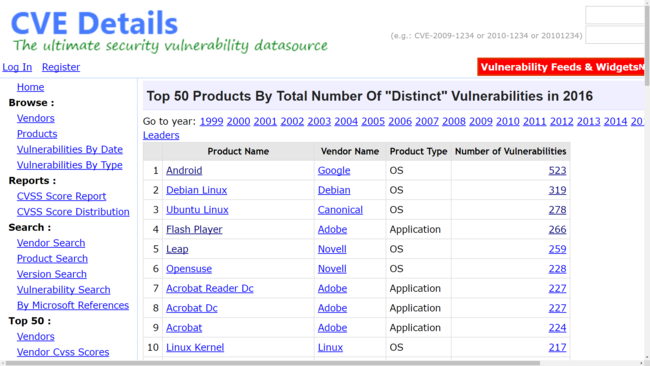Open the Flash Player product link
Image resolution: width=650 pixels, height=366 pixels.
tap(194, 229)
